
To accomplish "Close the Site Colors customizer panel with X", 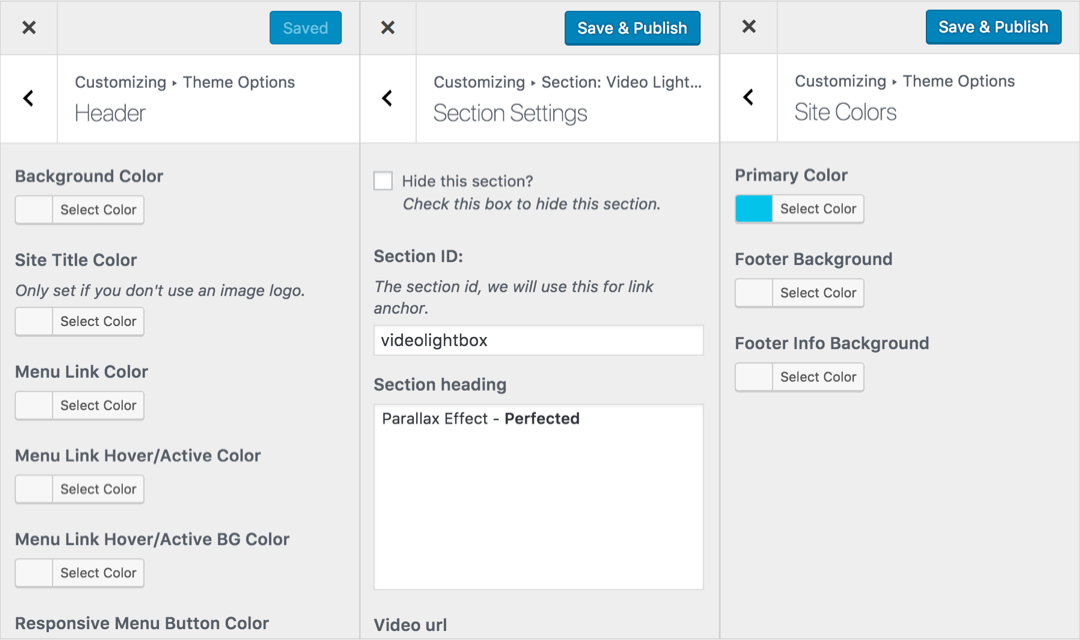I will (749, 27).
